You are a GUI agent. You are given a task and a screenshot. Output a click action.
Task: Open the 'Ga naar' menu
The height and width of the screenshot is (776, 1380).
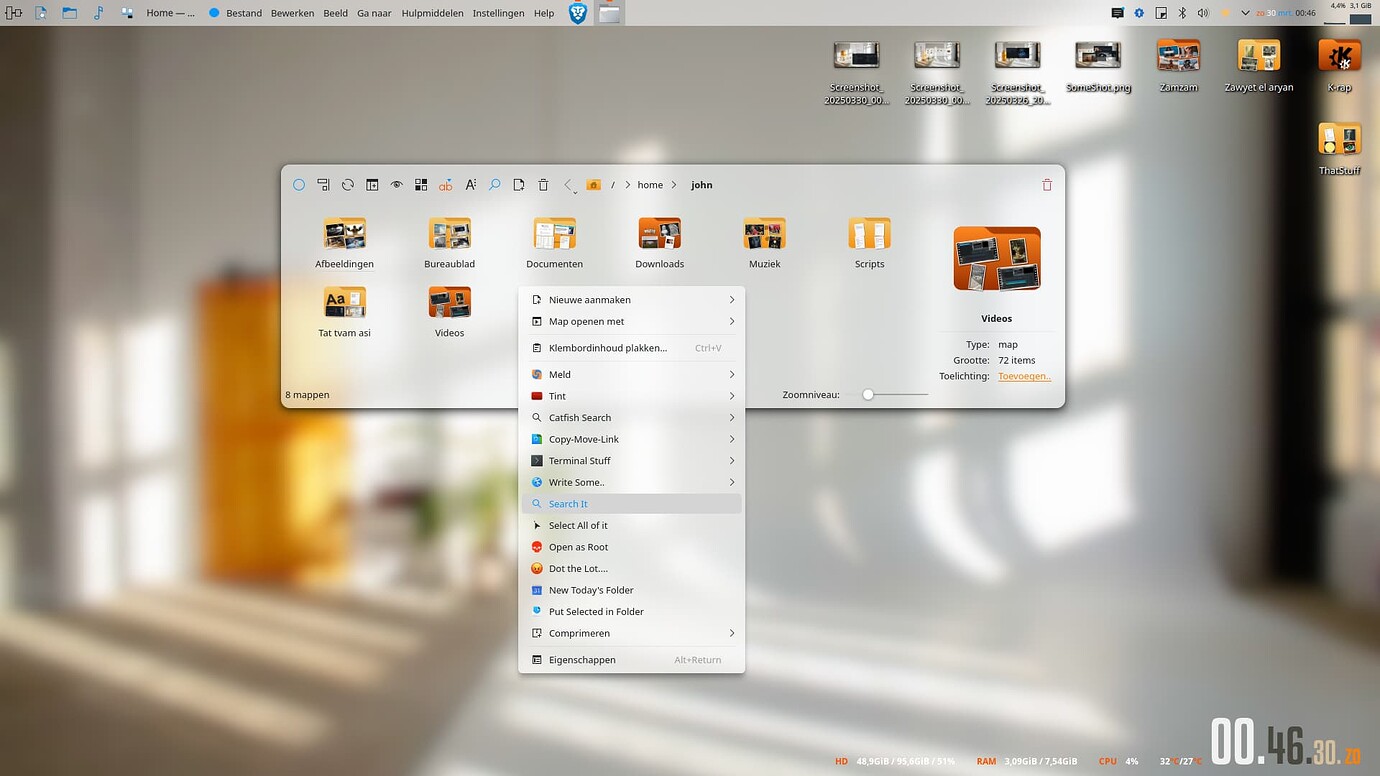[375, 13]
